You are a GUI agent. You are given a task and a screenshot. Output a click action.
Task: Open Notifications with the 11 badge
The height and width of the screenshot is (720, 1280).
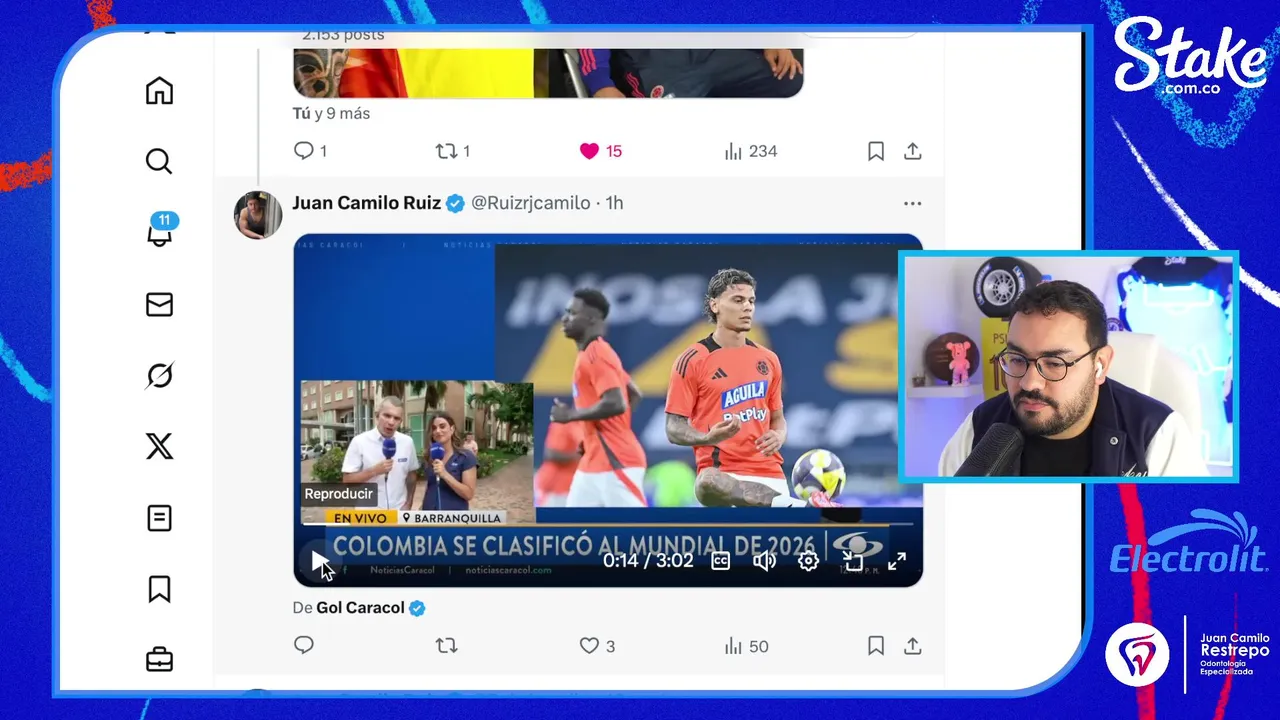[x=159, y=230]
